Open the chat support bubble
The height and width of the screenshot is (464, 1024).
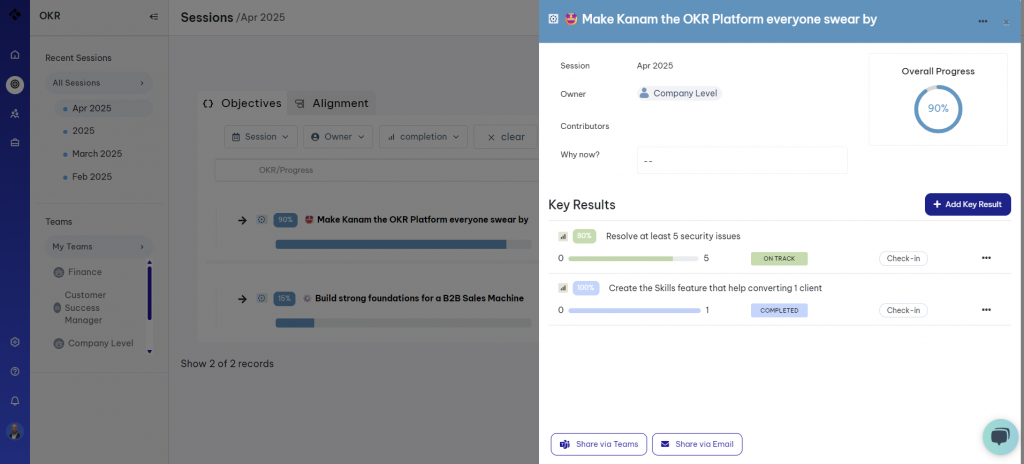(1000, 437)
